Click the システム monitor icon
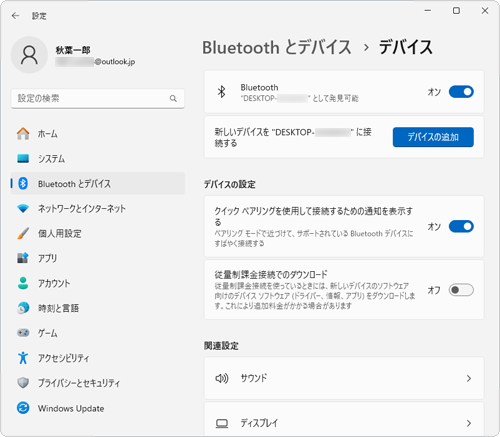Viewport: 500px width, 437px height. [x=23, y=158]
